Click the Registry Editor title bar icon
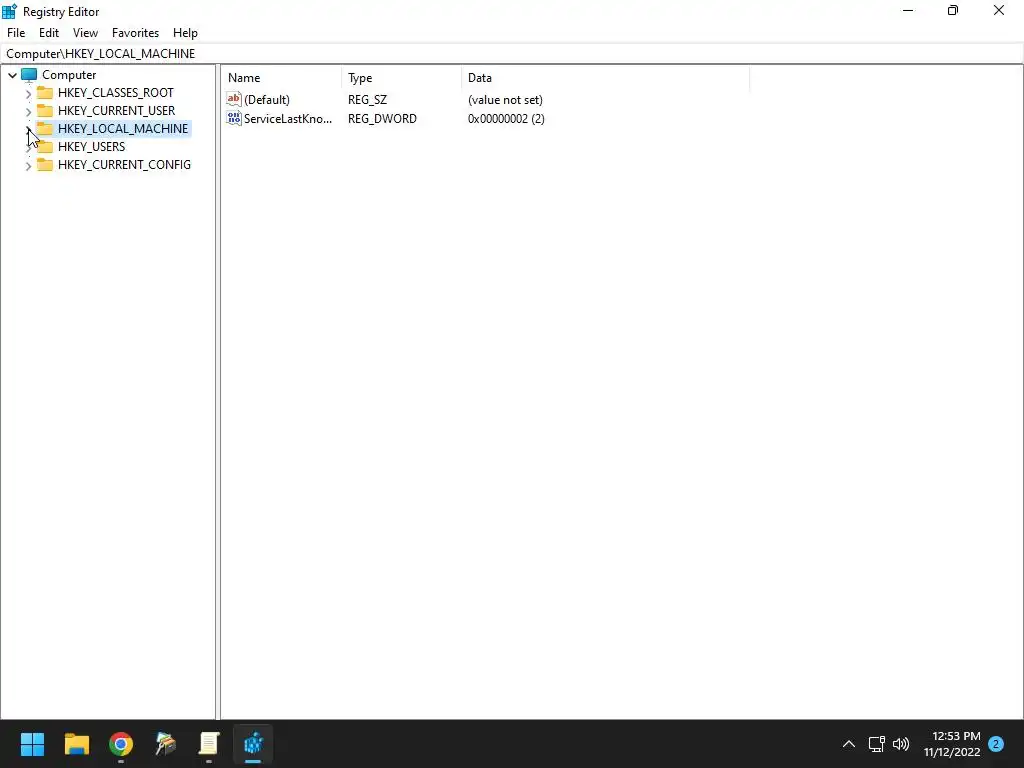The height and width of the screenshot is (768, 1024). 9,11
